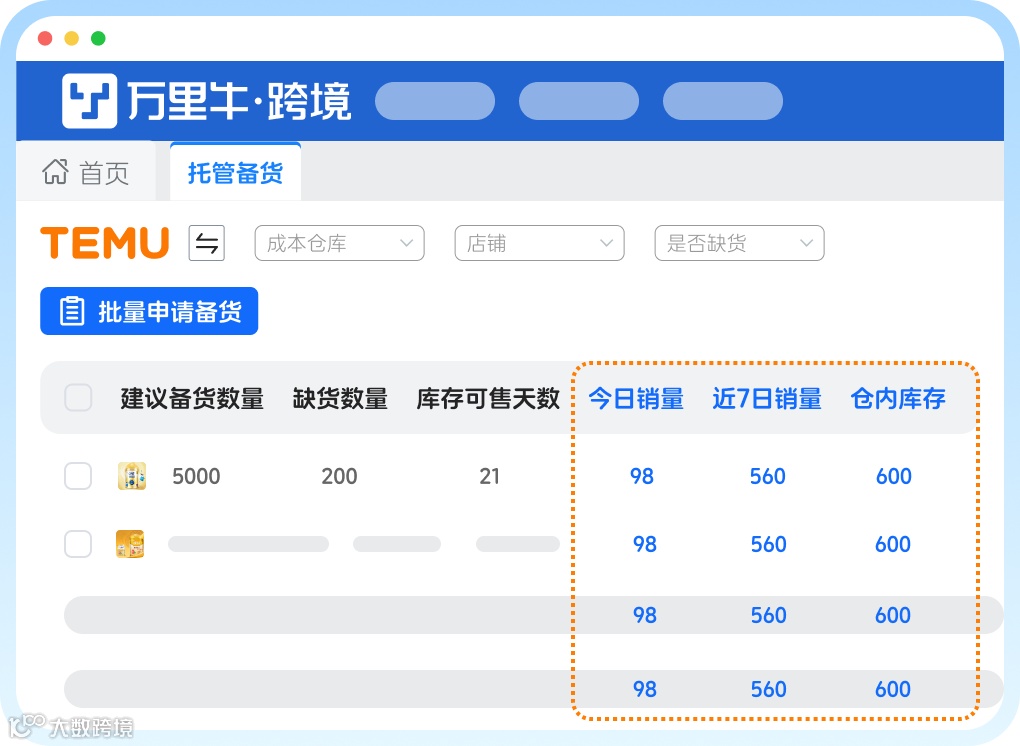Expand the 成本仓库 dropdown

point(340,243)
